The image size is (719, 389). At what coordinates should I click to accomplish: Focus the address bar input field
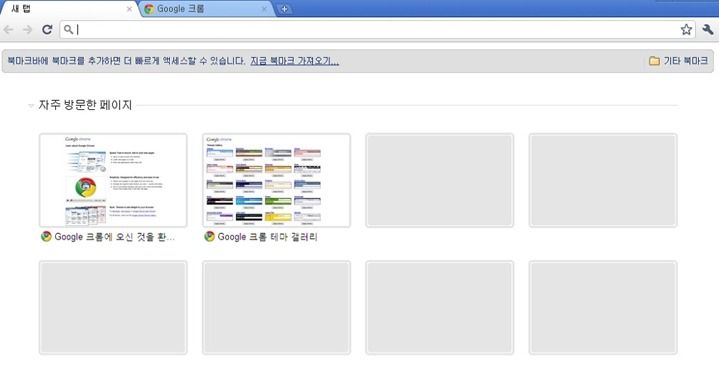click(x=377, y=30)
